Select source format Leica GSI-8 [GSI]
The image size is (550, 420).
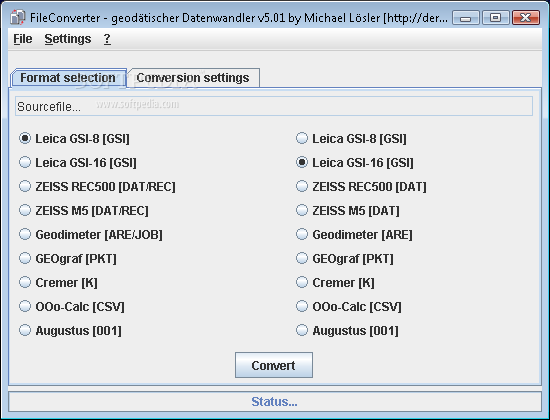74,139
